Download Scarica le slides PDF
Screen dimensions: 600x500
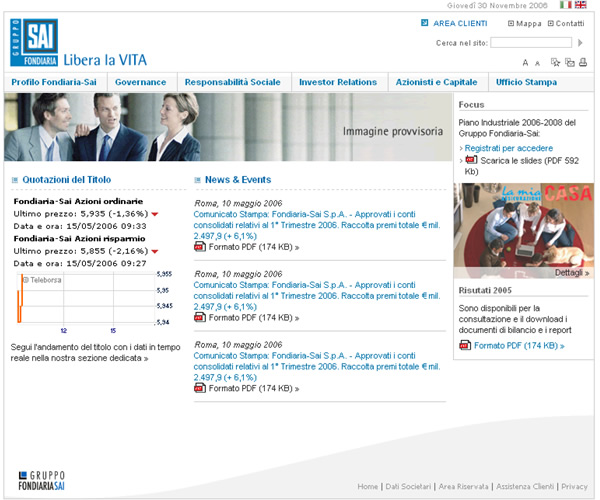coord(522,166)
